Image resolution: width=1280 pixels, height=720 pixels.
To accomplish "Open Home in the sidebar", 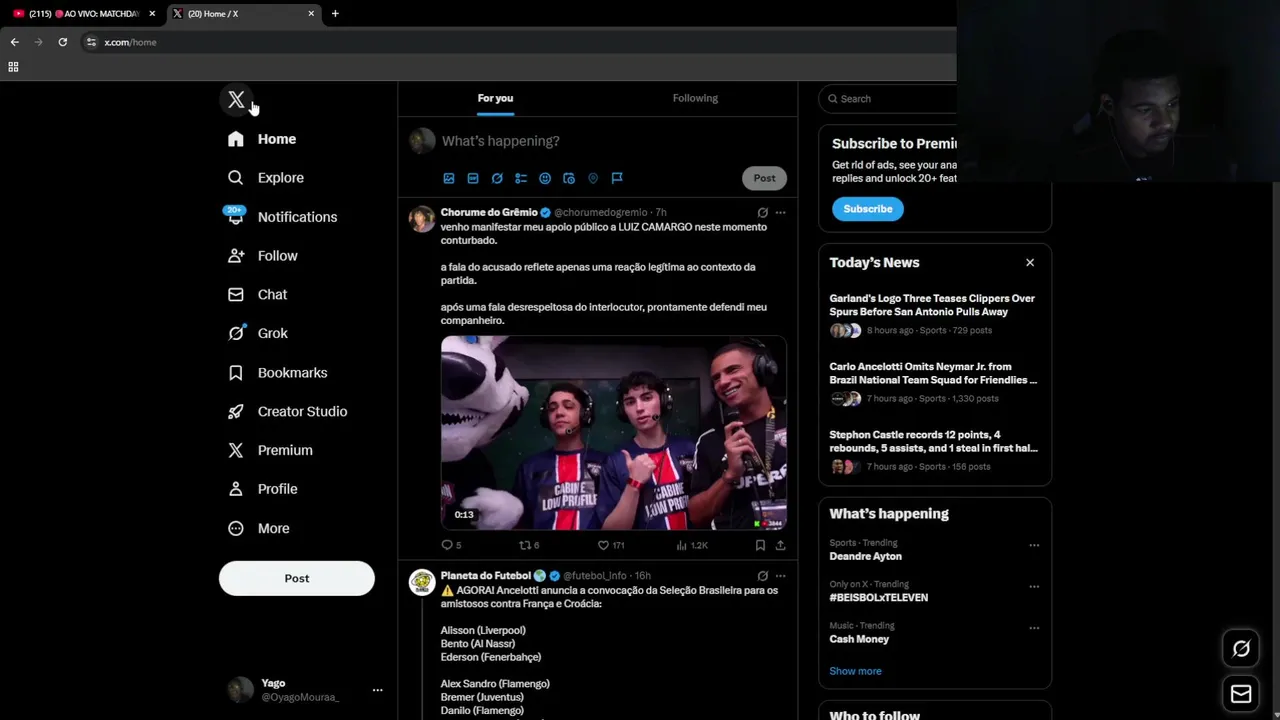I will 262,139.
